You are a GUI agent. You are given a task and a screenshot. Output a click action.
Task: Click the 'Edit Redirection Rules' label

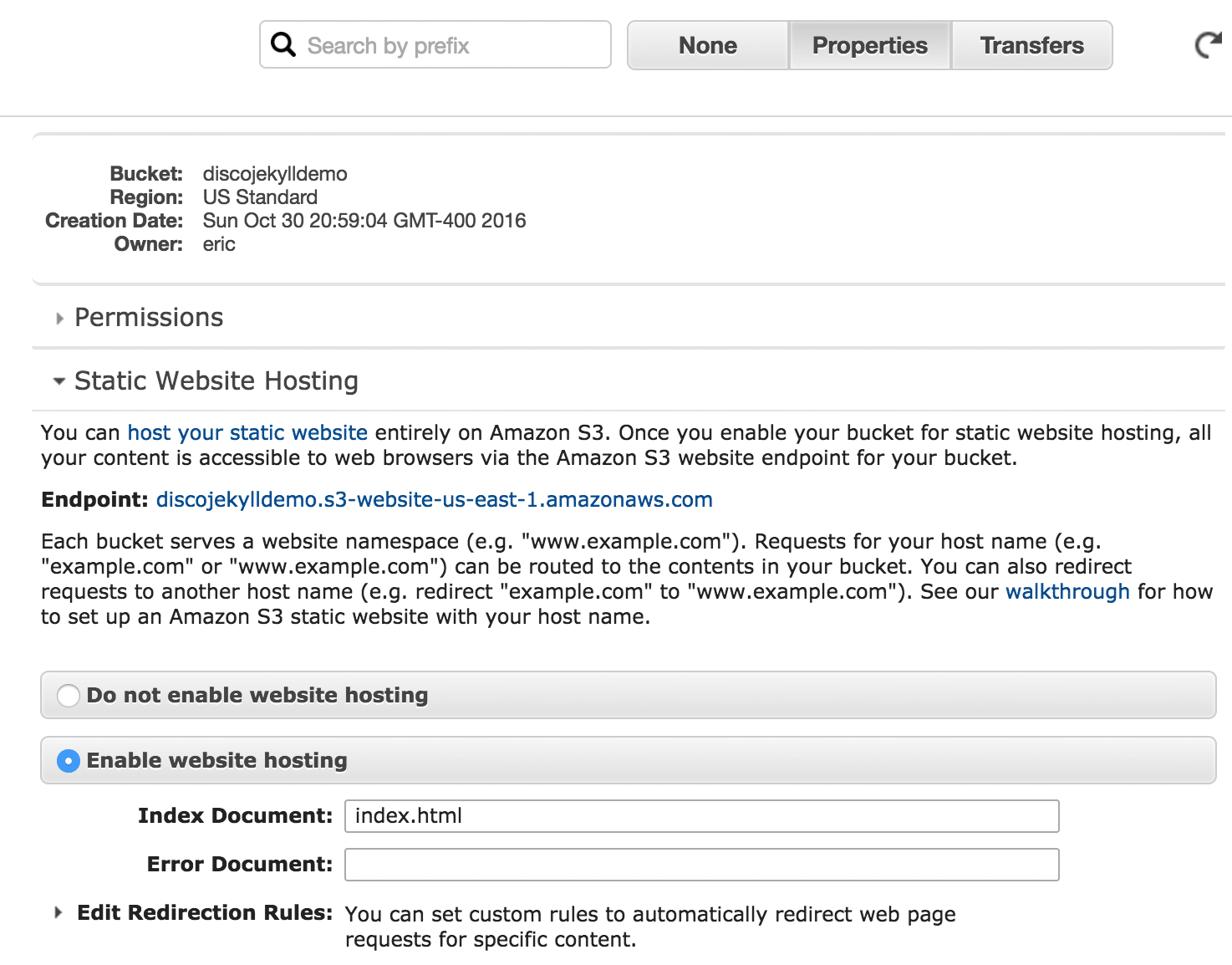[205, 912]
